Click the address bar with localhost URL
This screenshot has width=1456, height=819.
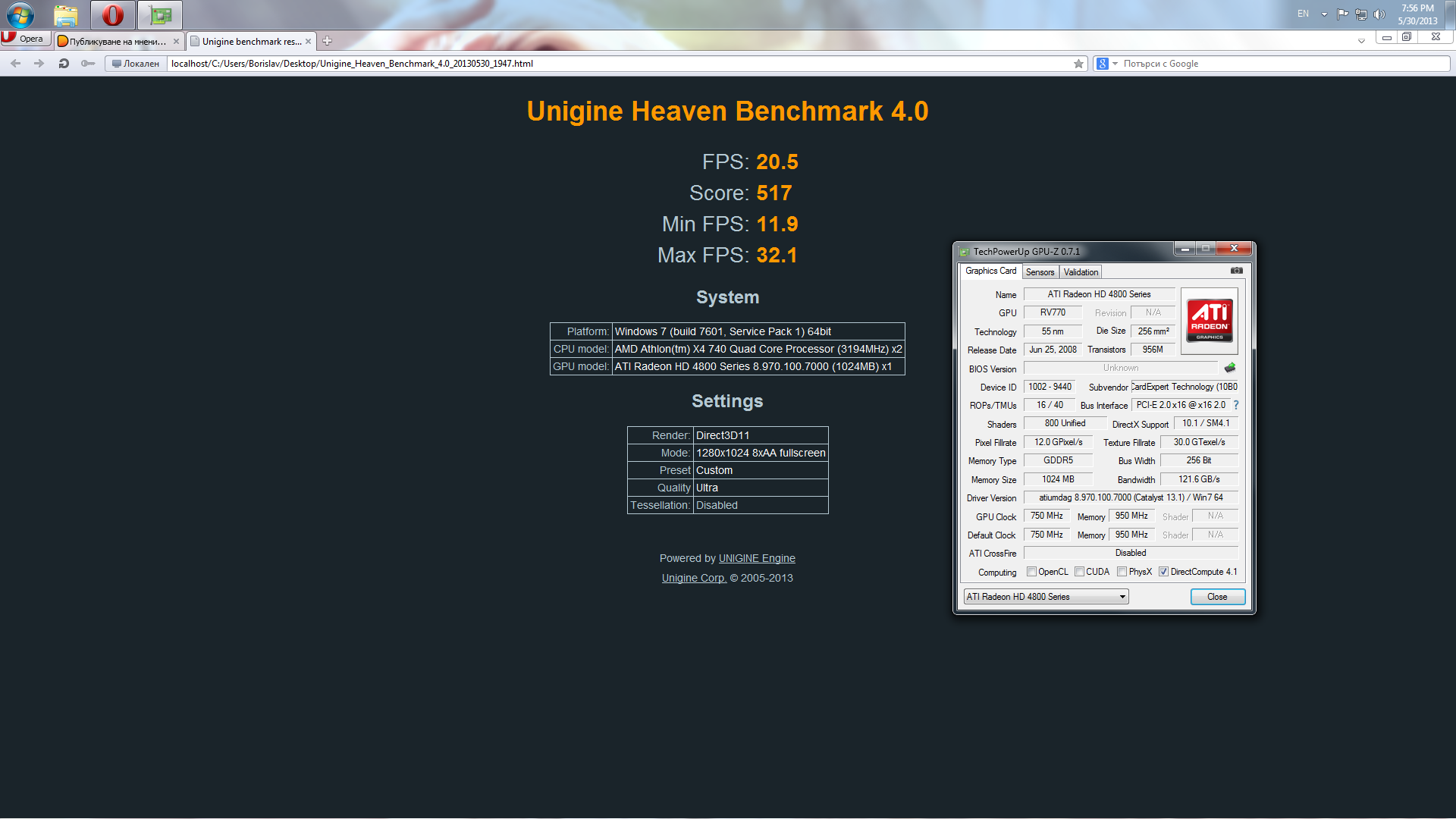coord(618,64)
